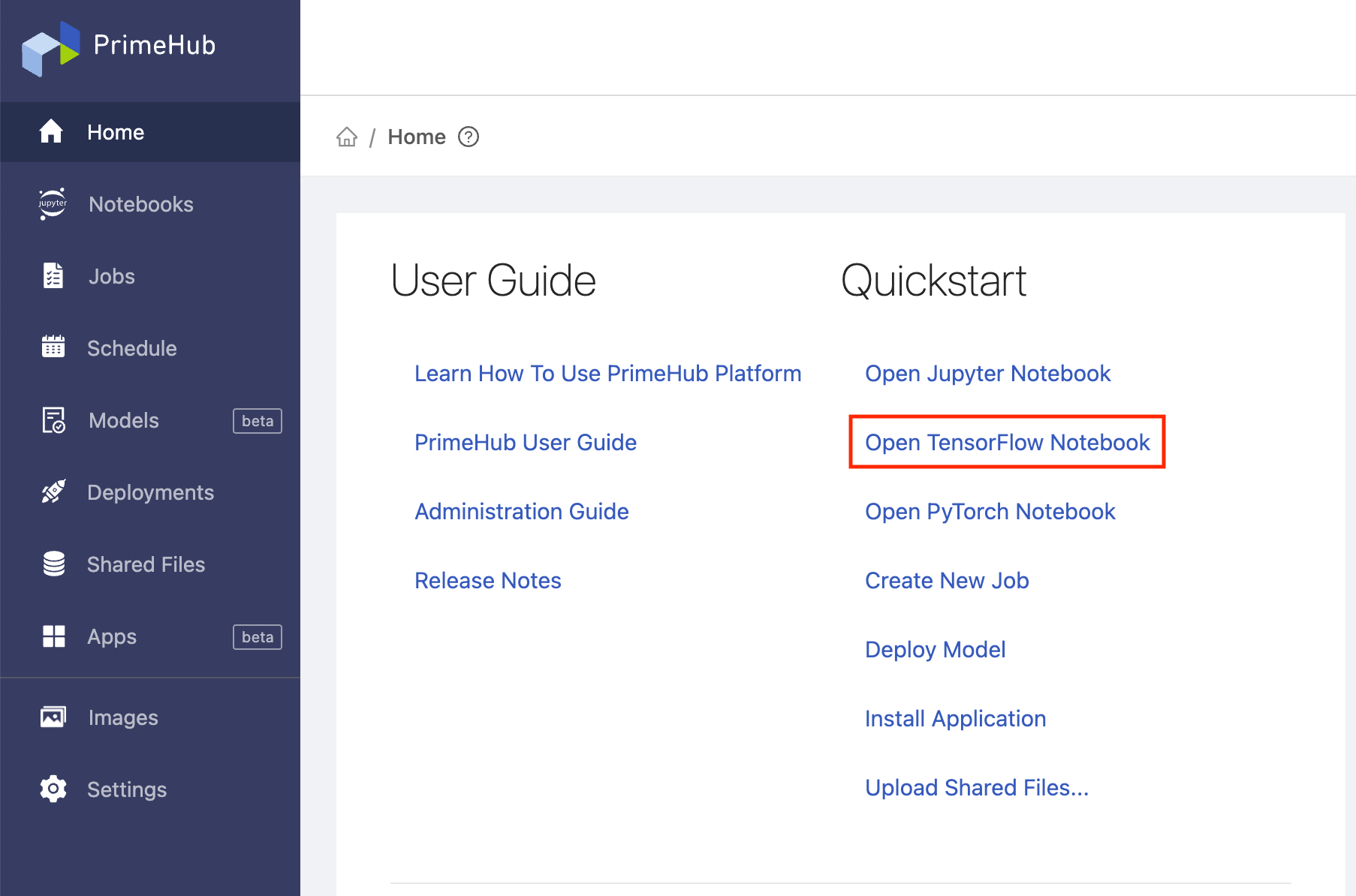Open TensorFlow Notebook quickstart link
1356x896 pixels.
click(x=1007, y=442)
